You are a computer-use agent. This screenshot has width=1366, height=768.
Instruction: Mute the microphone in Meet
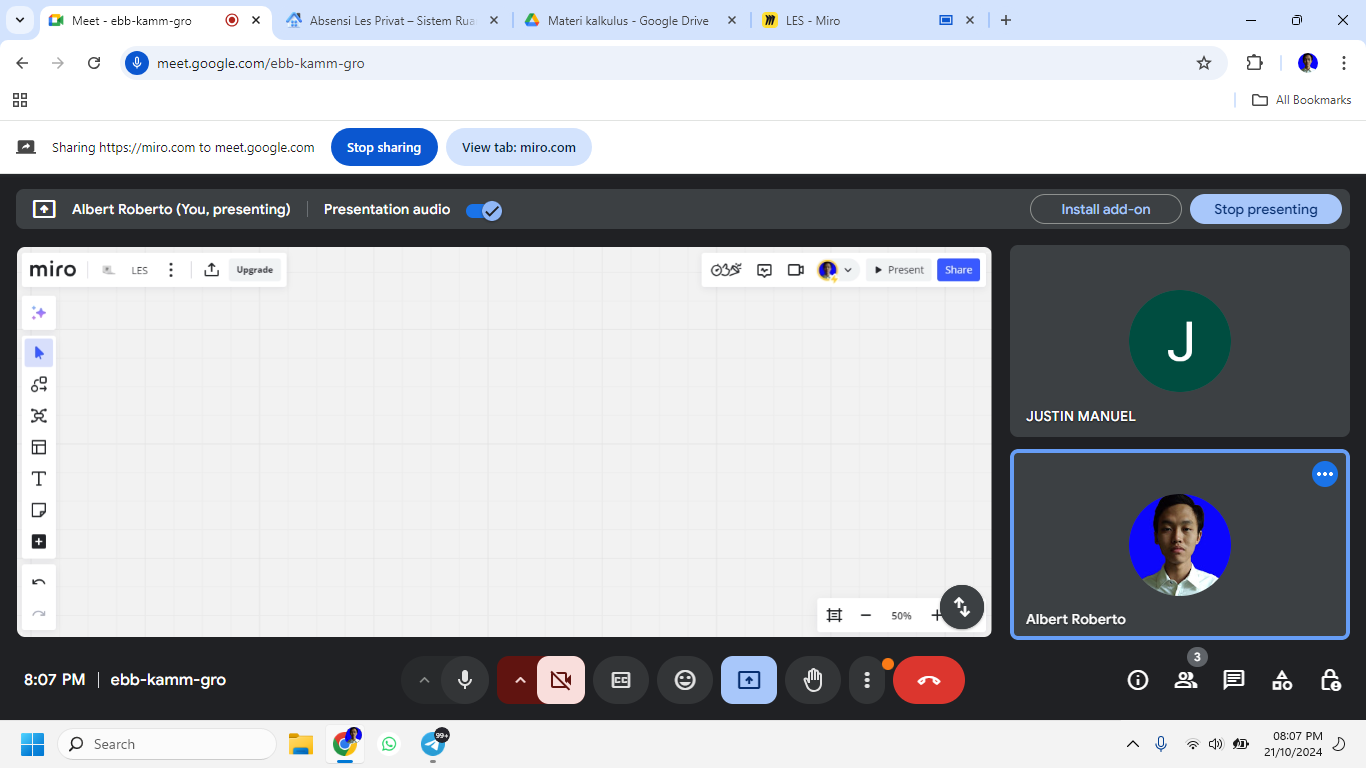click(x=465, y=680)
